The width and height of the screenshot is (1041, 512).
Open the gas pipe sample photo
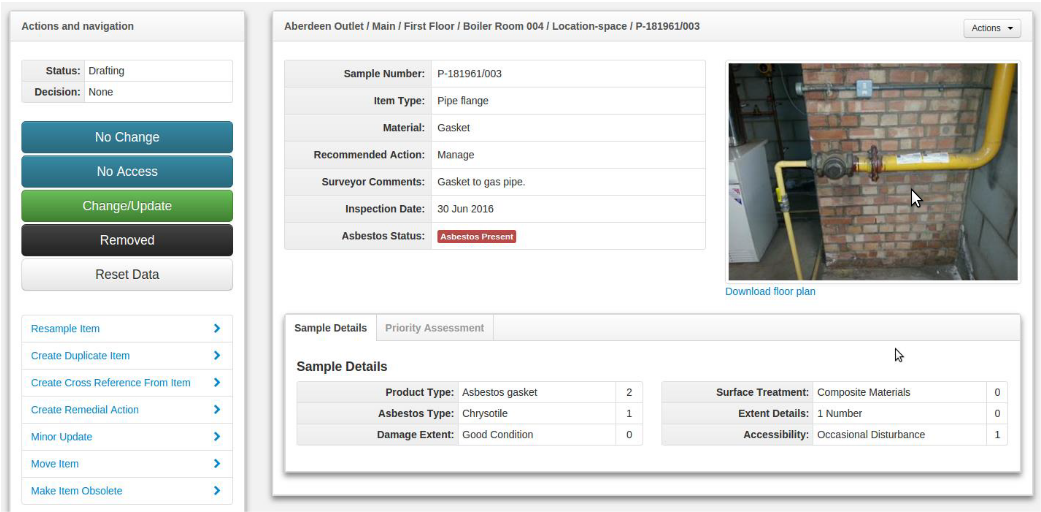872,171
